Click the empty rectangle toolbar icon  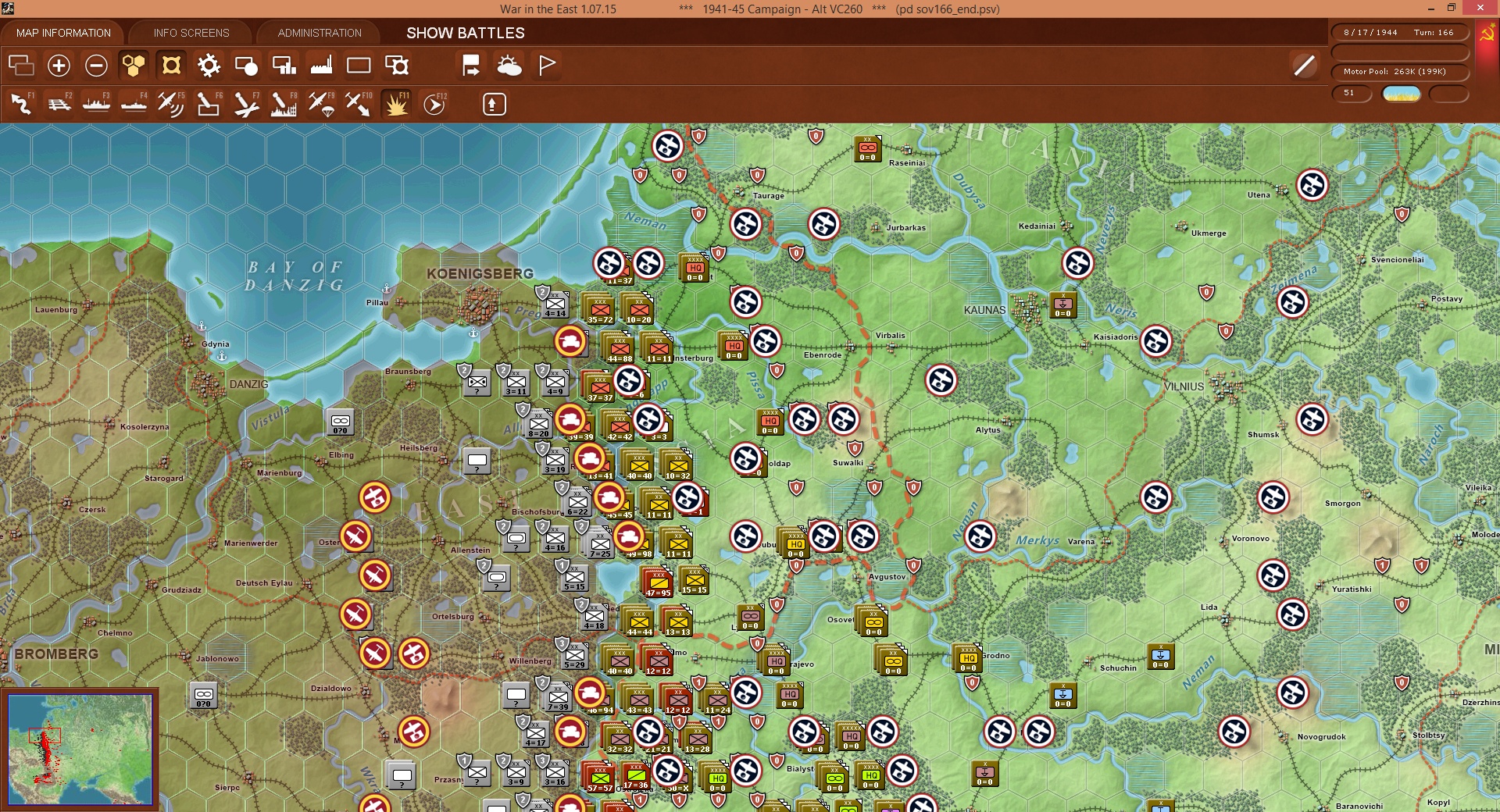click(359, 66)
